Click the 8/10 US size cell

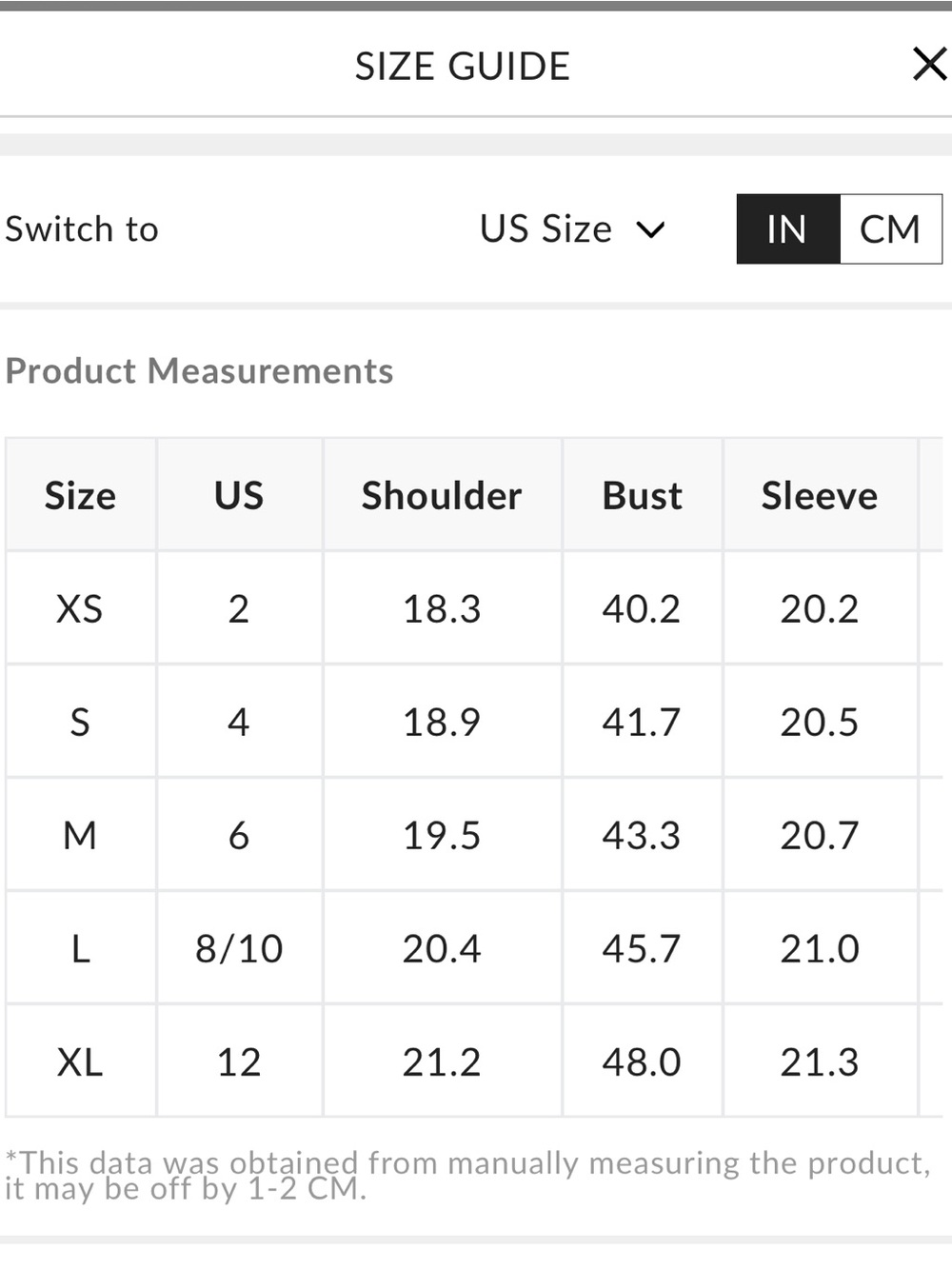(x=239, y=948)
